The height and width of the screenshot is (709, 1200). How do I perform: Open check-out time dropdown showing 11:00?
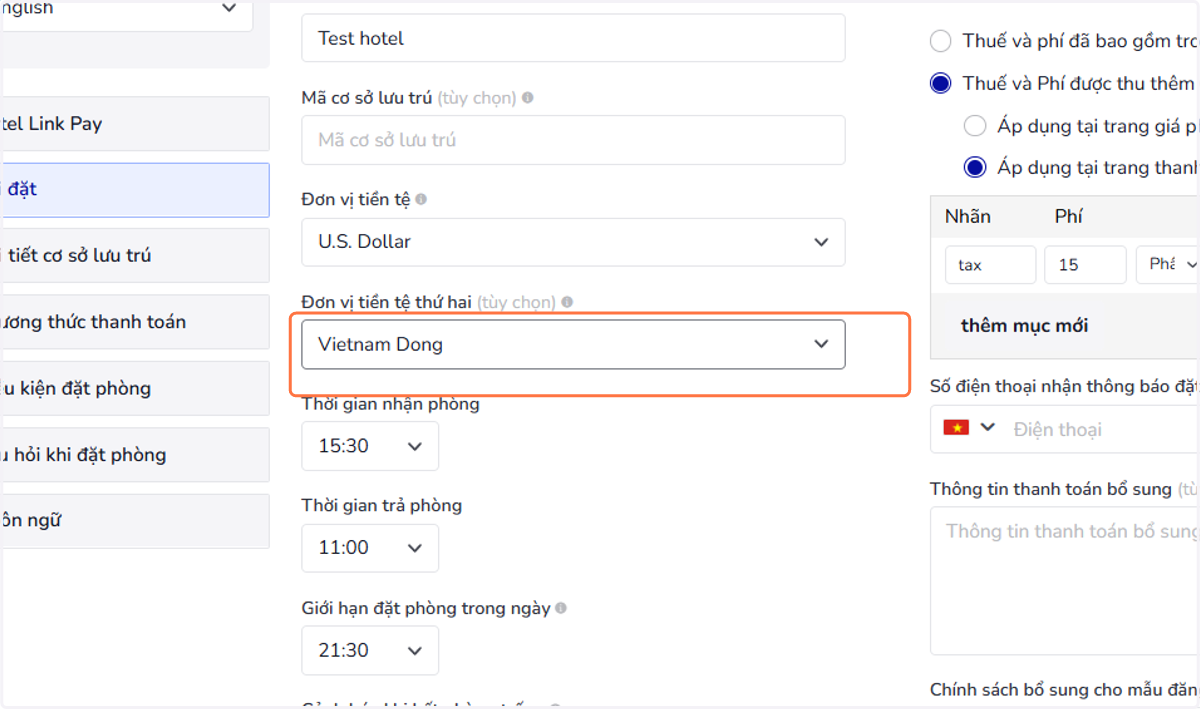point(370,548)
